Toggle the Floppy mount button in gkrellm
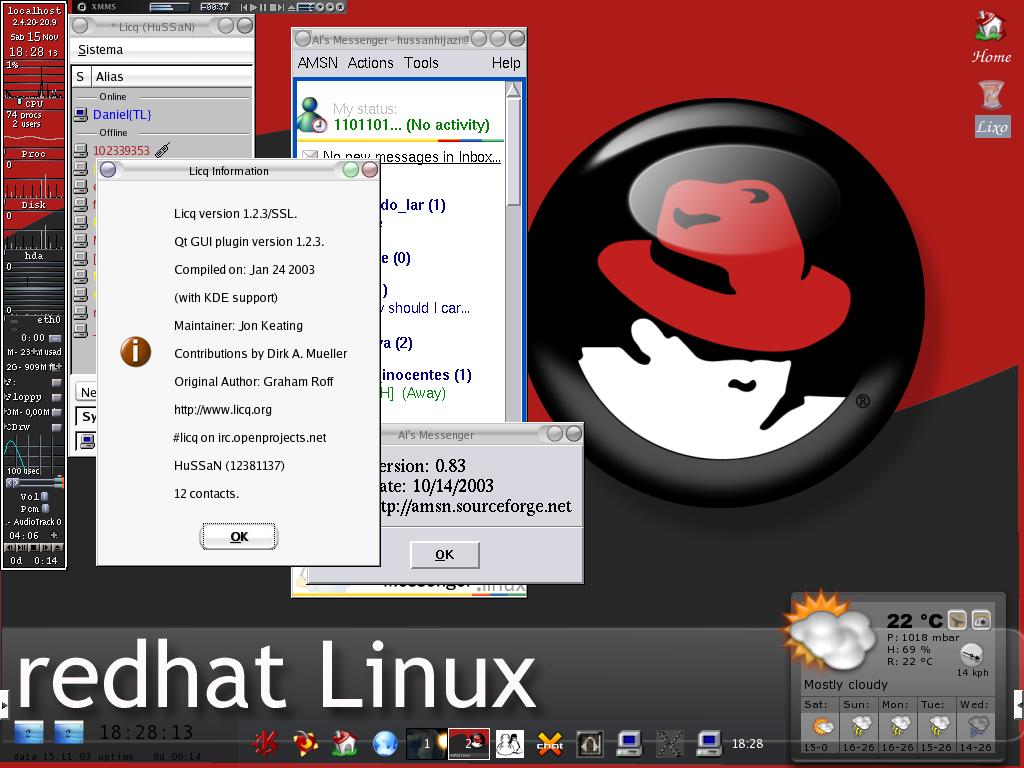1024x768 pixels. coord(56,397)
